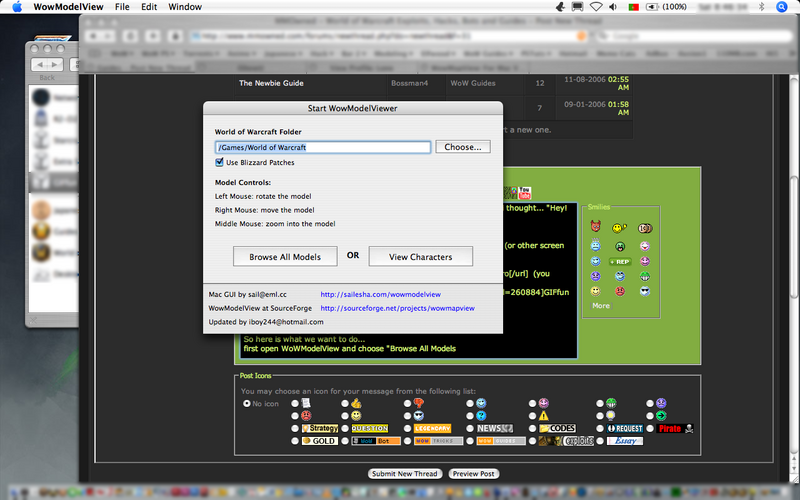Select the Pirate post icon radio

point(650,429)
